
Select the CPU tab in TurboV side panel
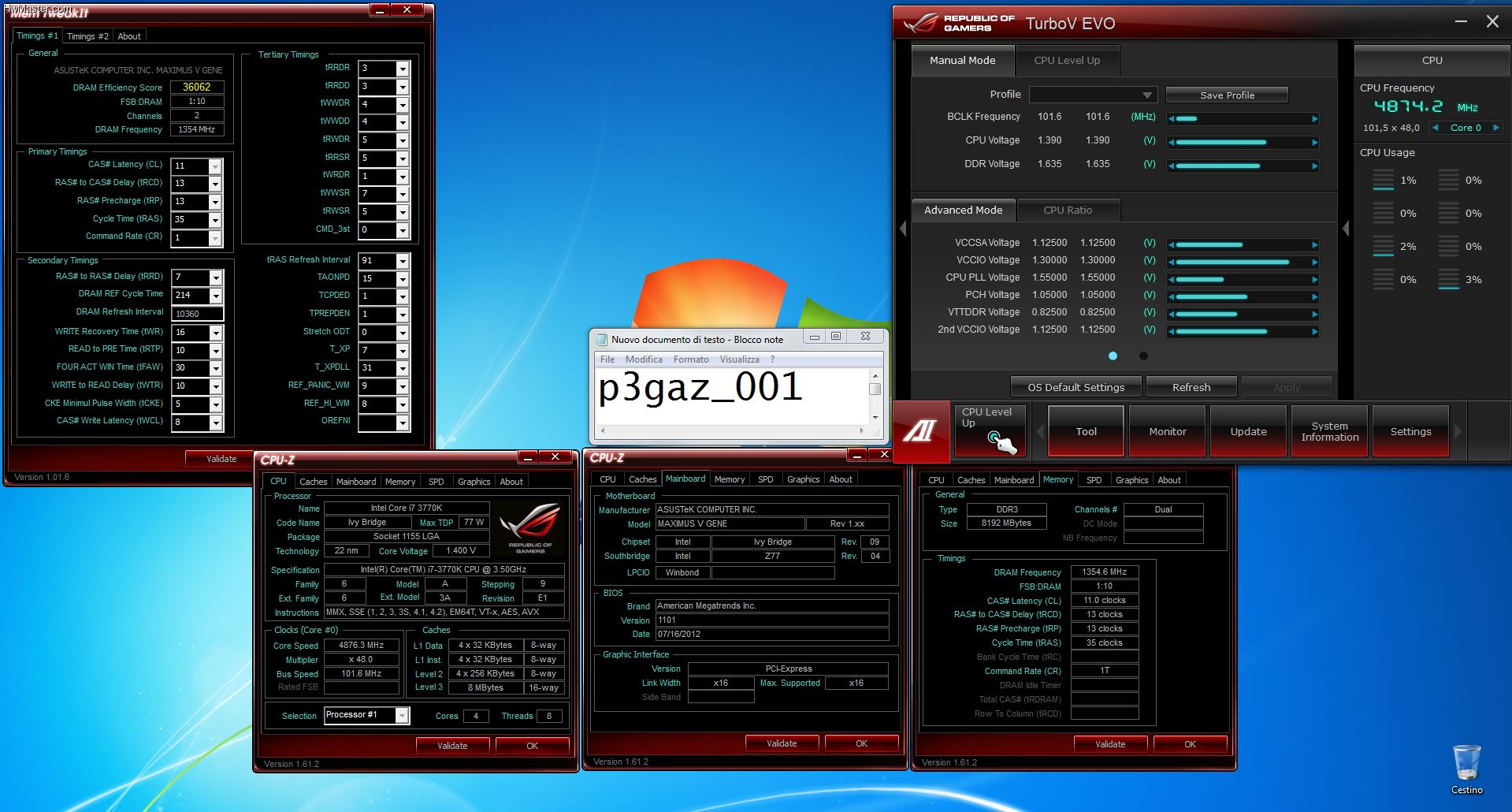coord(1432,61)
